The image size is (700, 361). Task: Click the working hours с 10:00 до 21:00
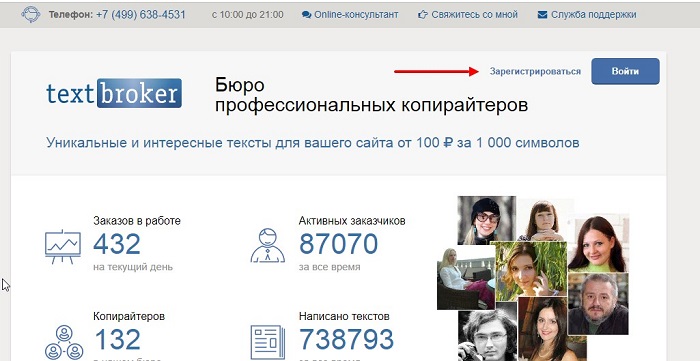248,15
